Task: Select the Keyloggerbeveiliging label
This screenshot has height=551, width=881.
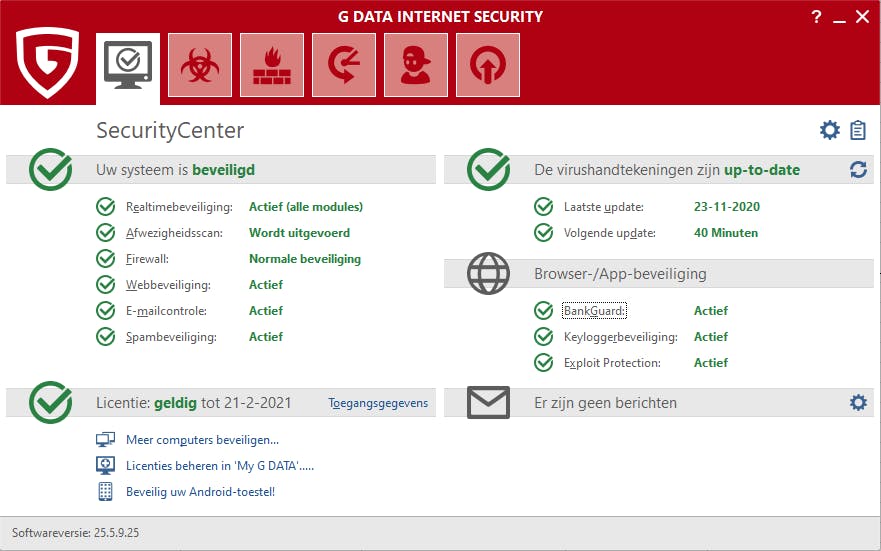Action: [x=621, y=337]
